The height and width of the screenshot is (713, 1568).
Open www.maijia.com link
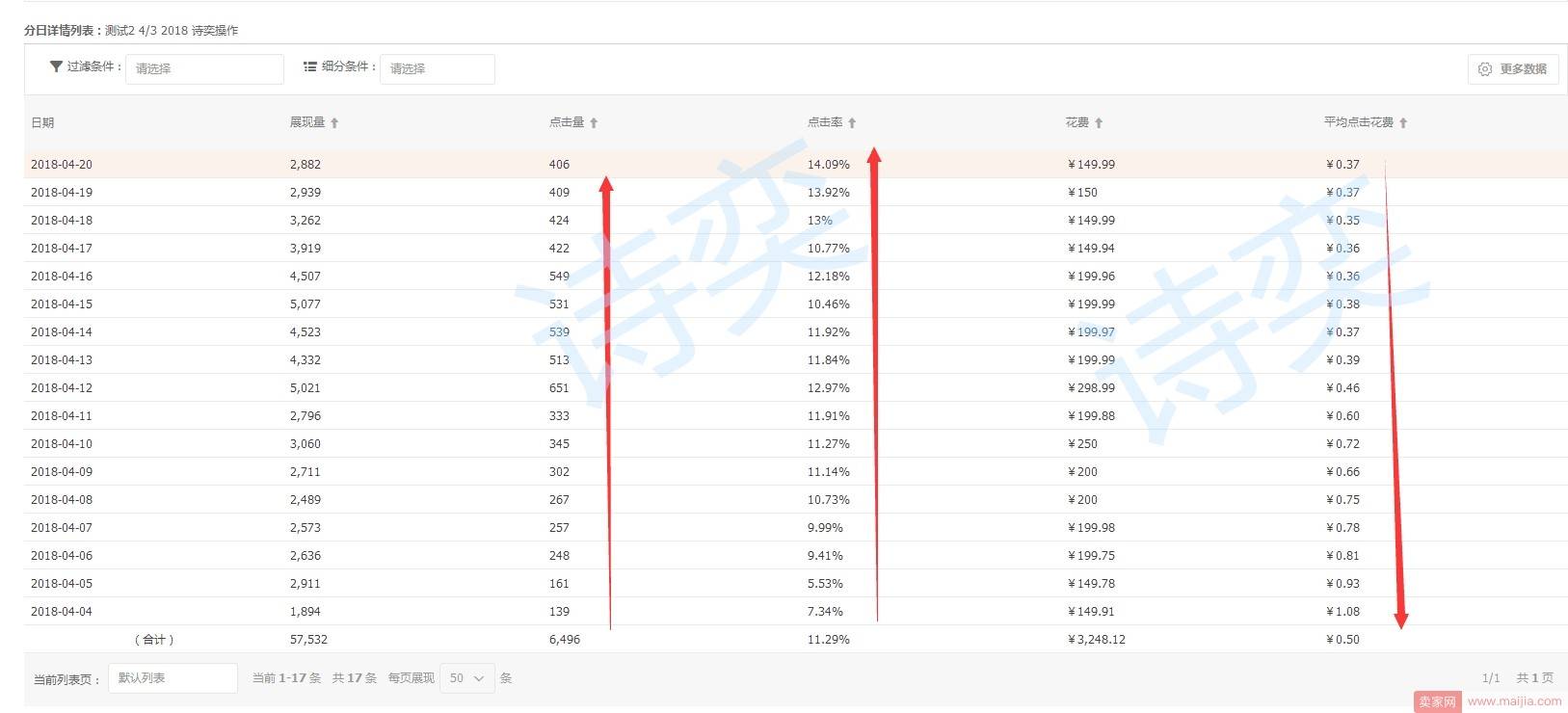pos(1514,701)
